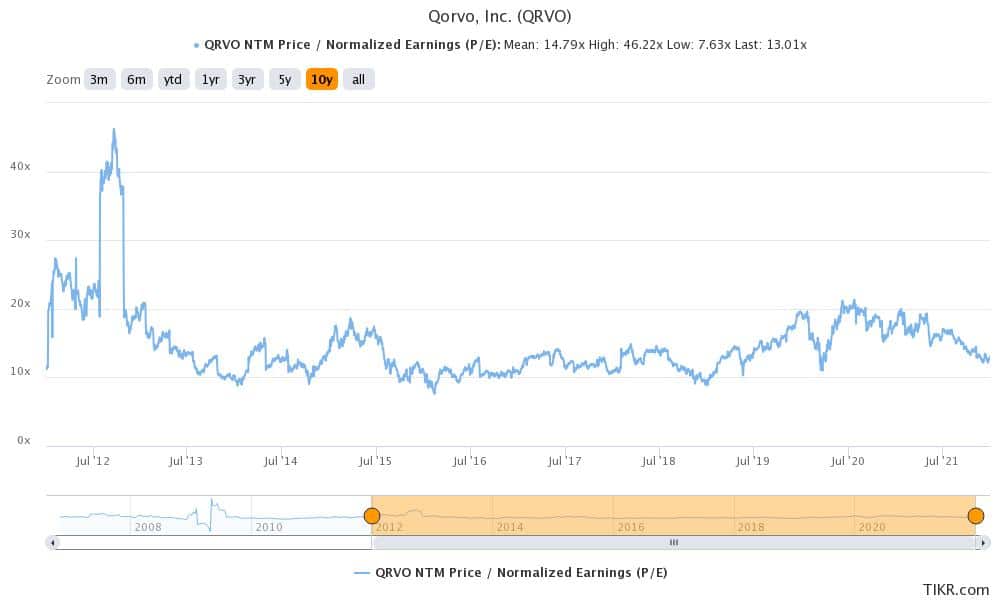The width and height of the screenshot is (1000, 600).
Task: Select the active 10y zoom button
Action: pyautogui.click(x=321, y=80)
